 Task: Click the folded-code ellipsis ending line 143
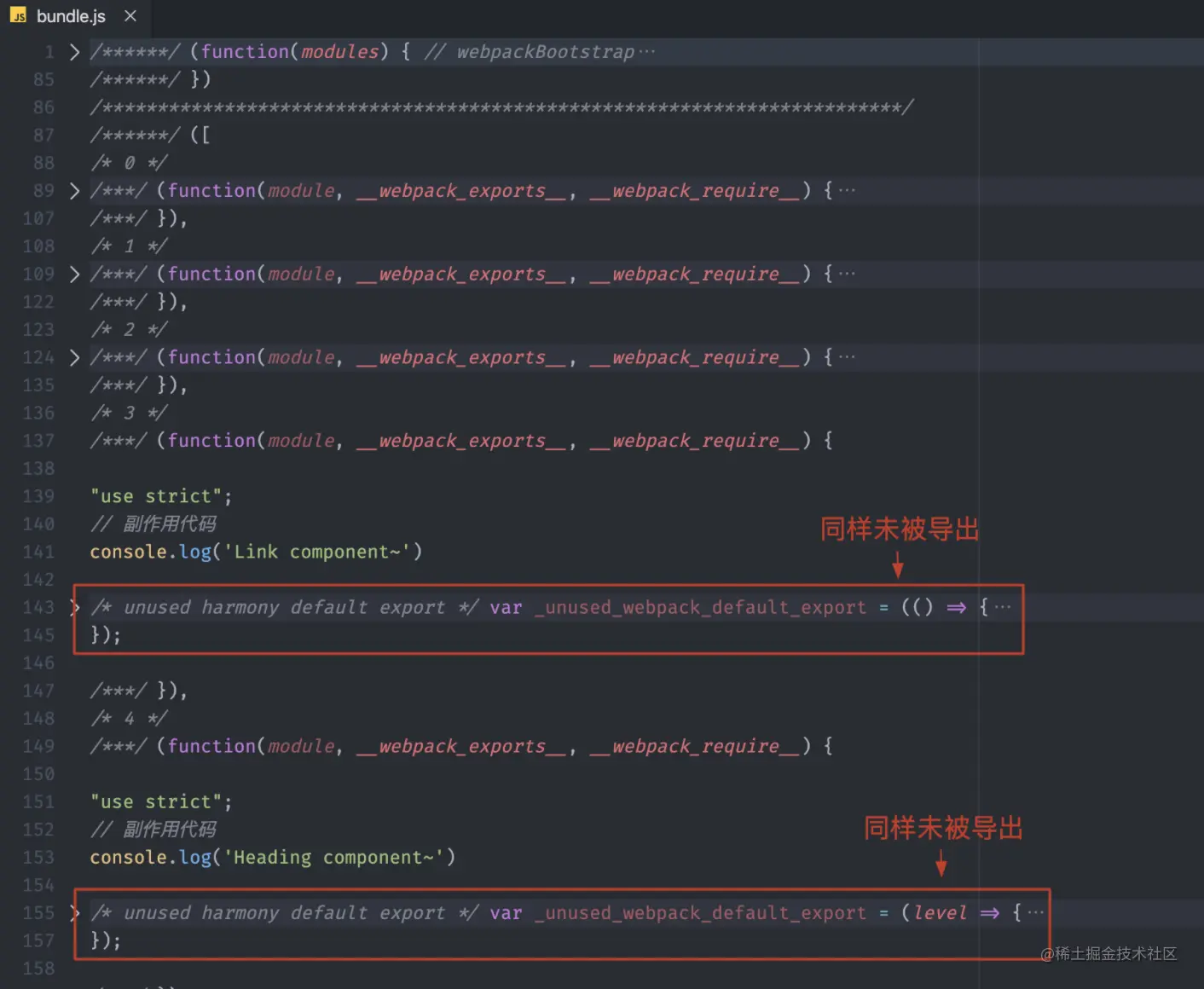(x=1003, y=608)
